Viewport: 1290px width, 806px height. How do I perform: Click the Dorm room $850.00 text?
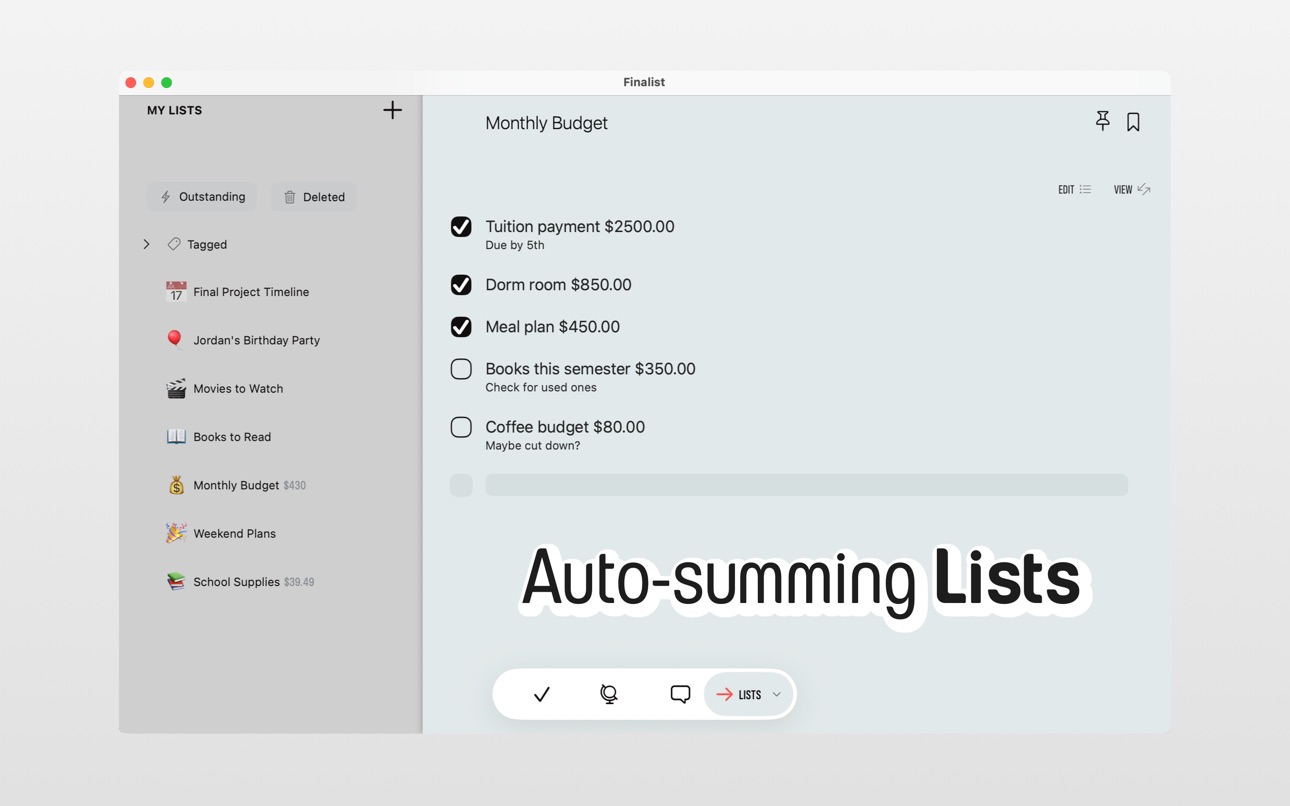[558, 285]
